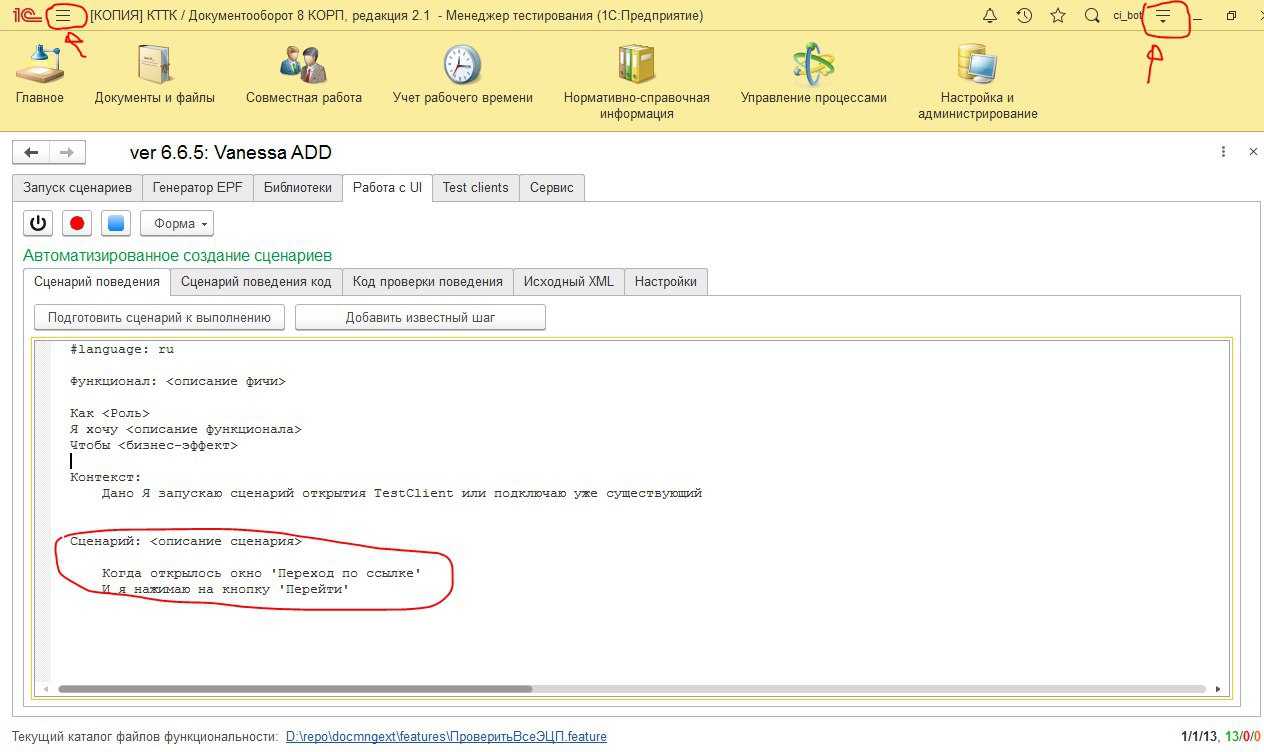Click the scrollbar's right arrow
The height and width of the screenshot is (752, 1264).
1218,689
